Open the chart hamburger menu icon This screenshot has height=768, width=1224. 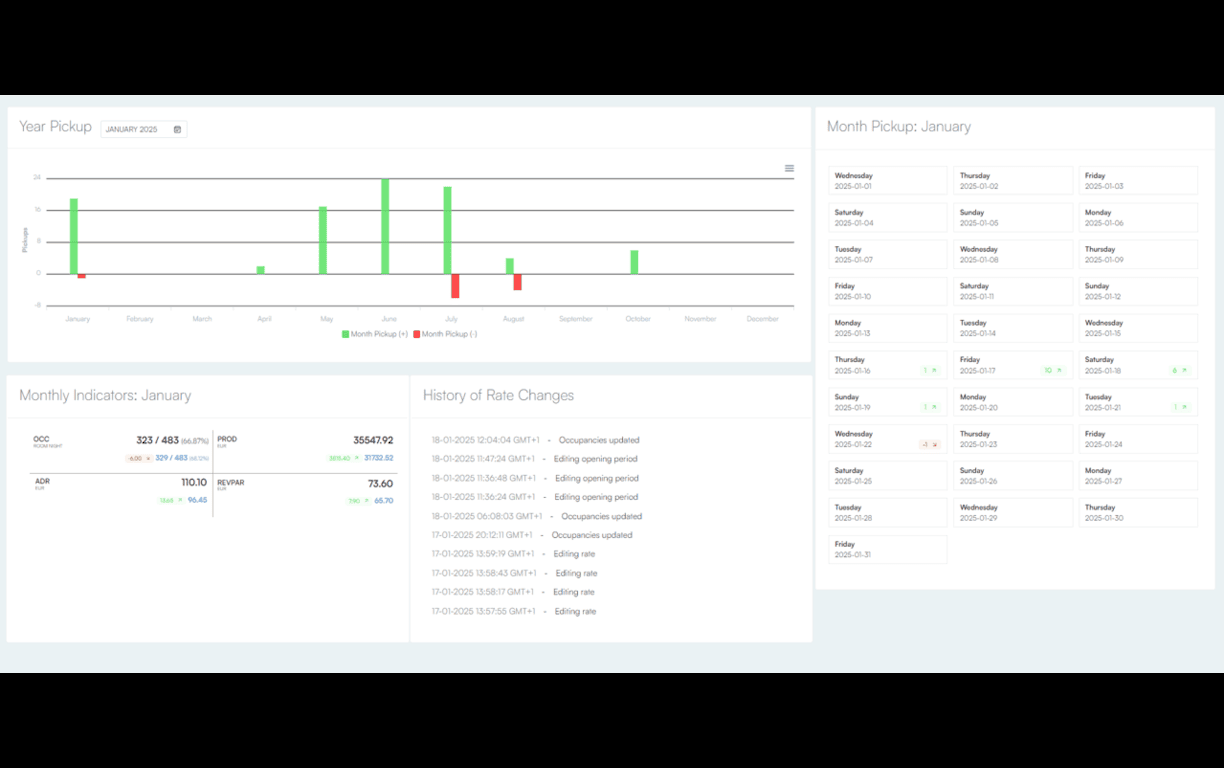(789, 168)
